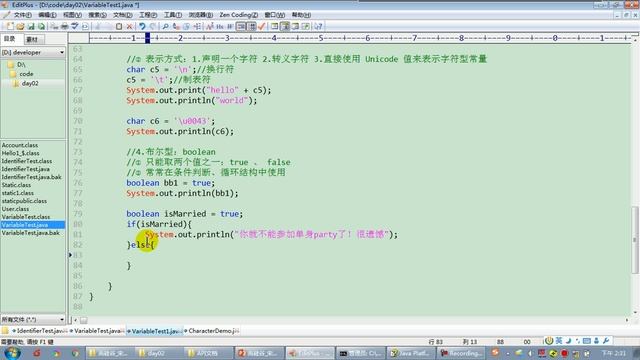Click the red X delete icon
Viewport: 640px width, 360px height.
pyautogui.click(x=129, y=27)
